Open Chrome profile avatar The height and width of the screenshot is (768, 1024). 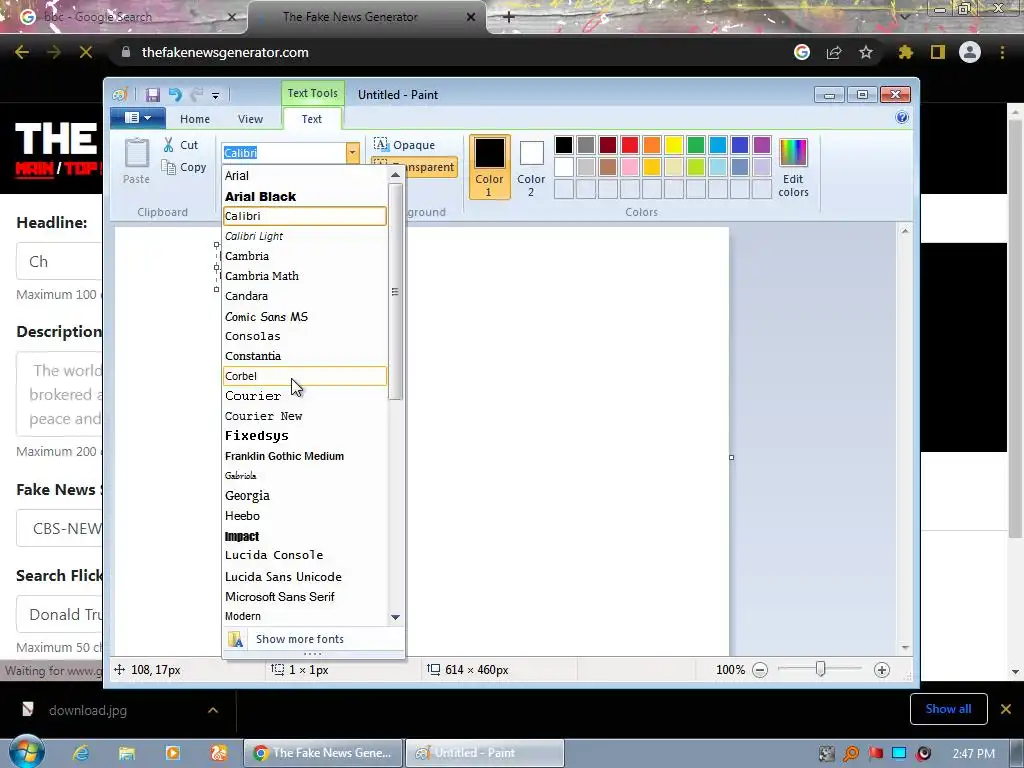click(x=970, y=52)
